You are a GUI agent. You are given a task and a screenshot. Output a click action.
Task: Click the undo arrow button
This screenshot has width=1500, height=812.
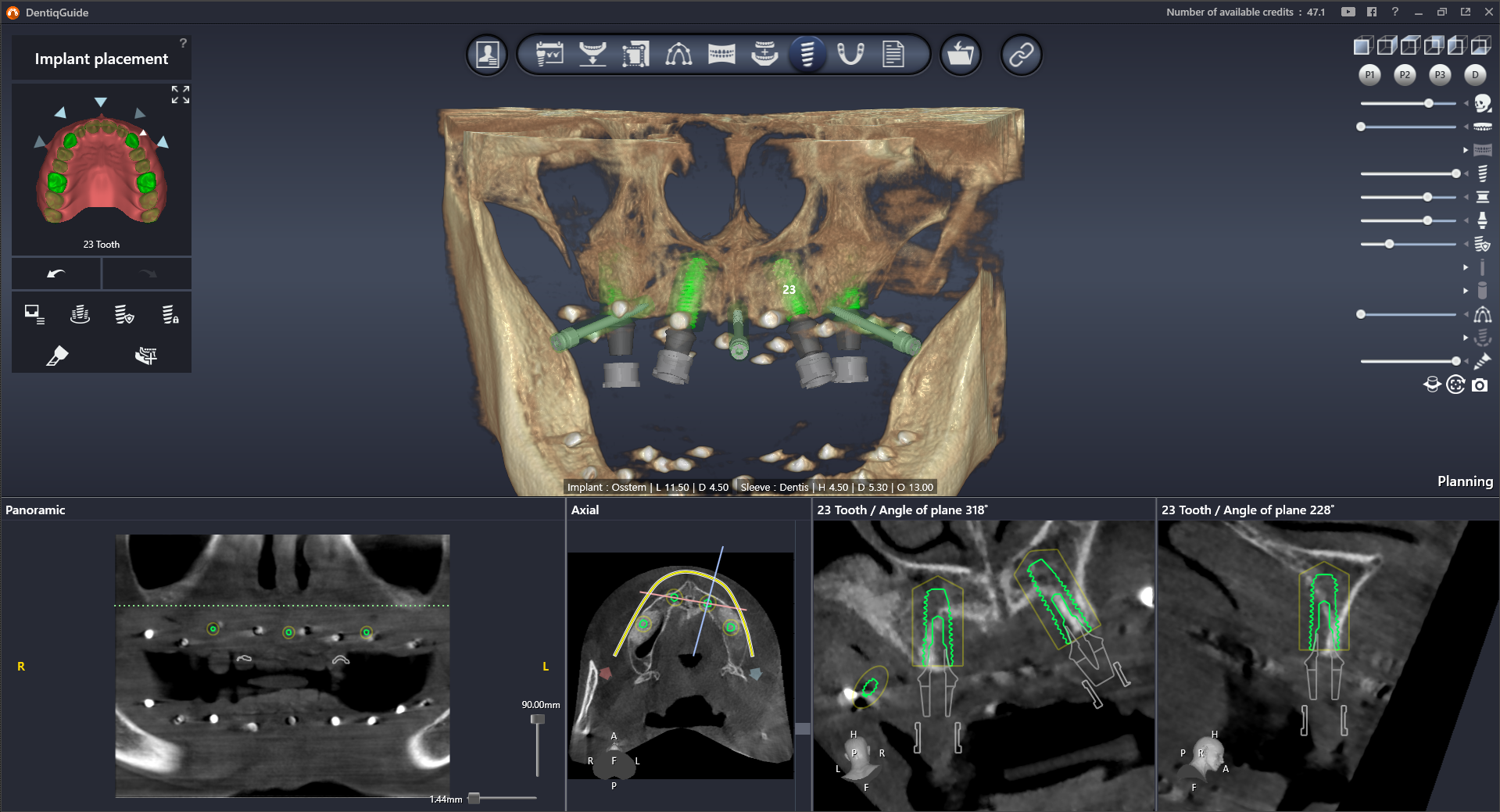(55, 274)
